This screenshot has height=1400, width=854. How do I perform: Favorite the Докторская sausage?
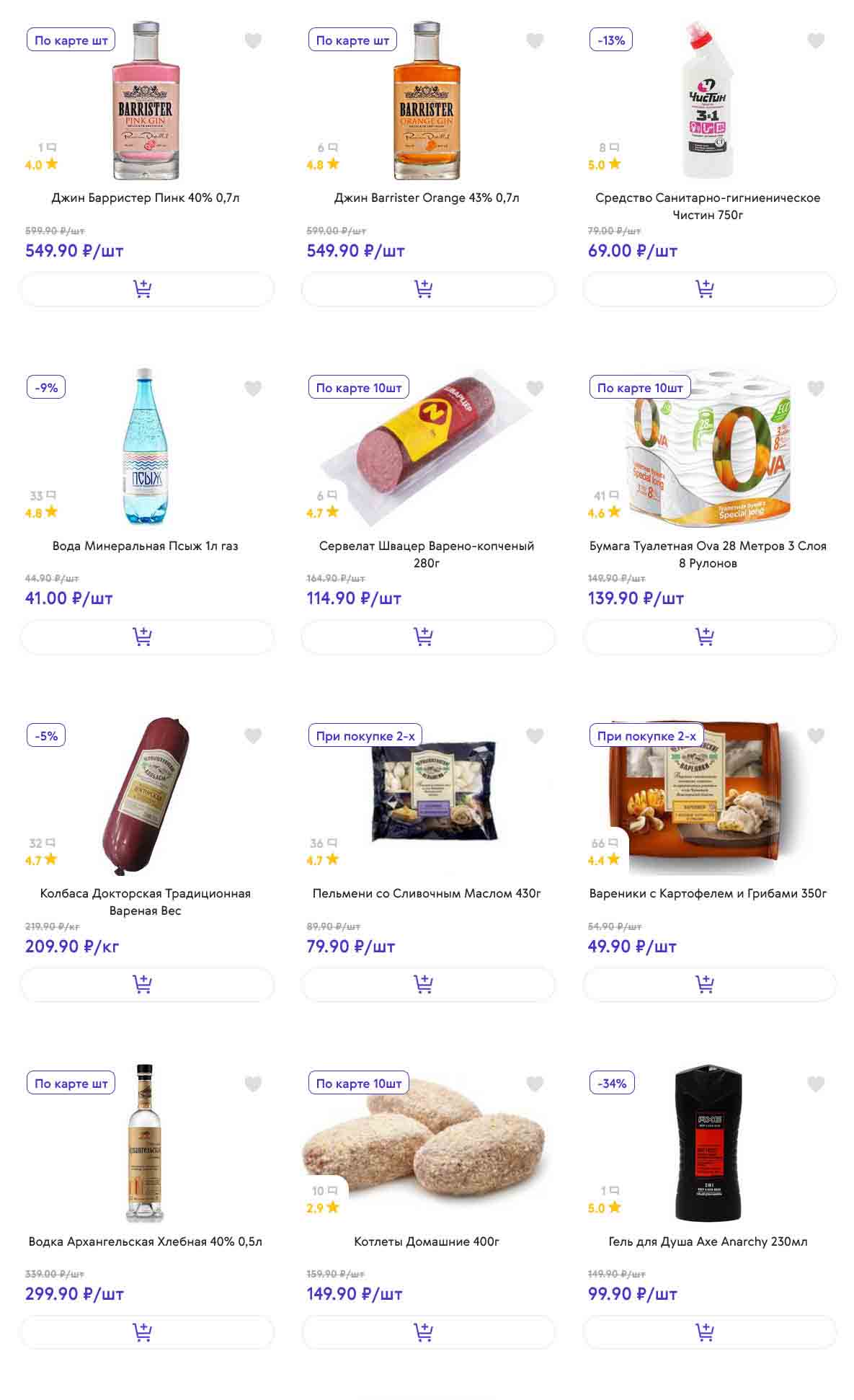click(253, 736)
